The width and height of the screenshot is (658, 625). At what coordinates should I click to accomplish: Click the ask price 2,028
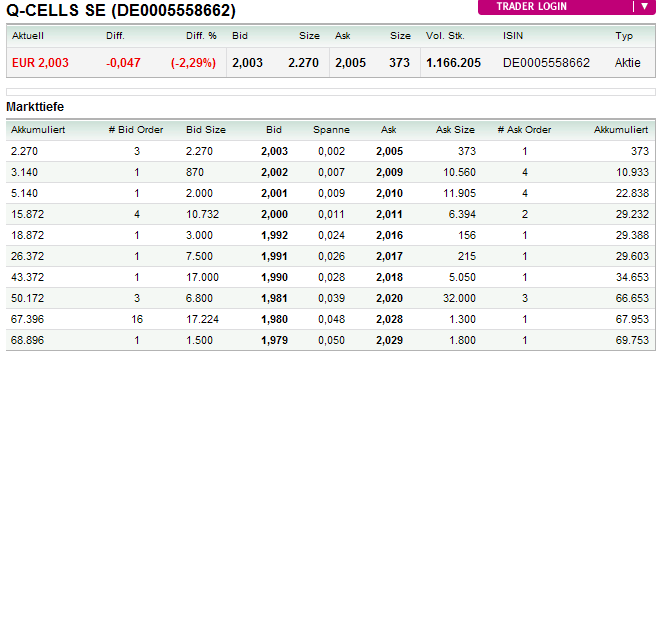(389, 319)
